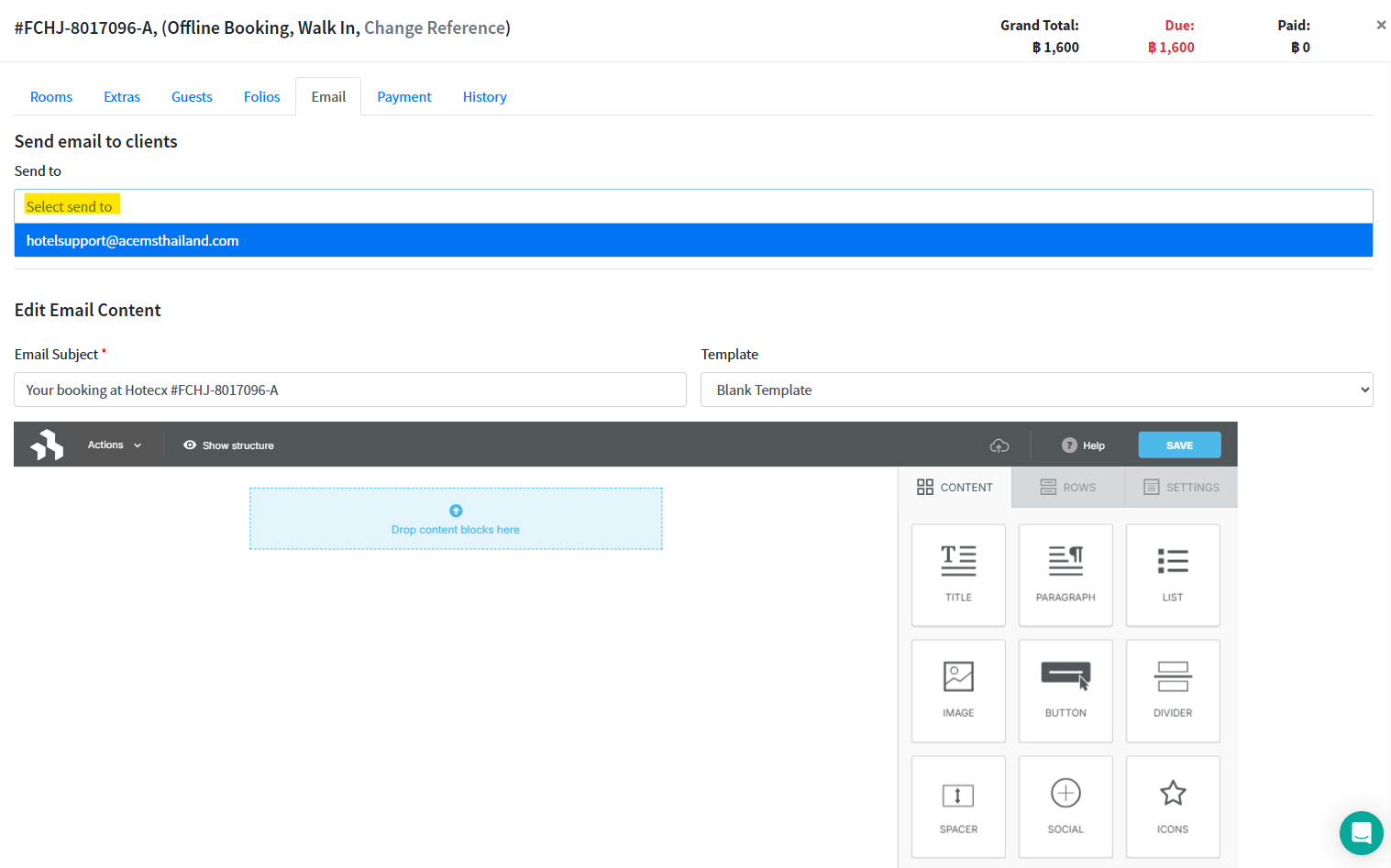Open the Rows panel tab
1391x868 pixels.
(1067, 488)
